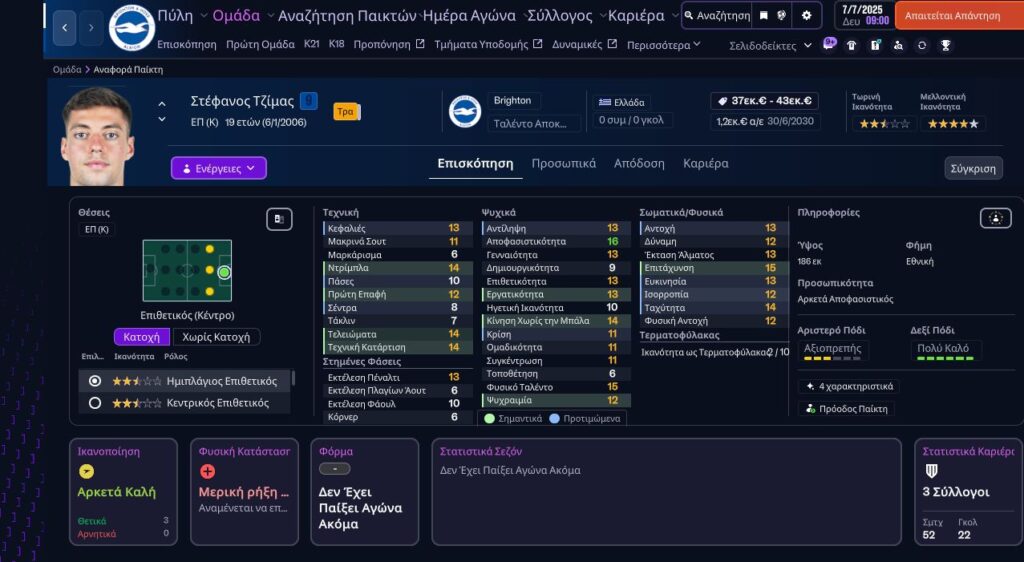The image size is (1024, 562).
Task: Select the Κεντρικός Επιθετικός role radio button
Action: 95,403
